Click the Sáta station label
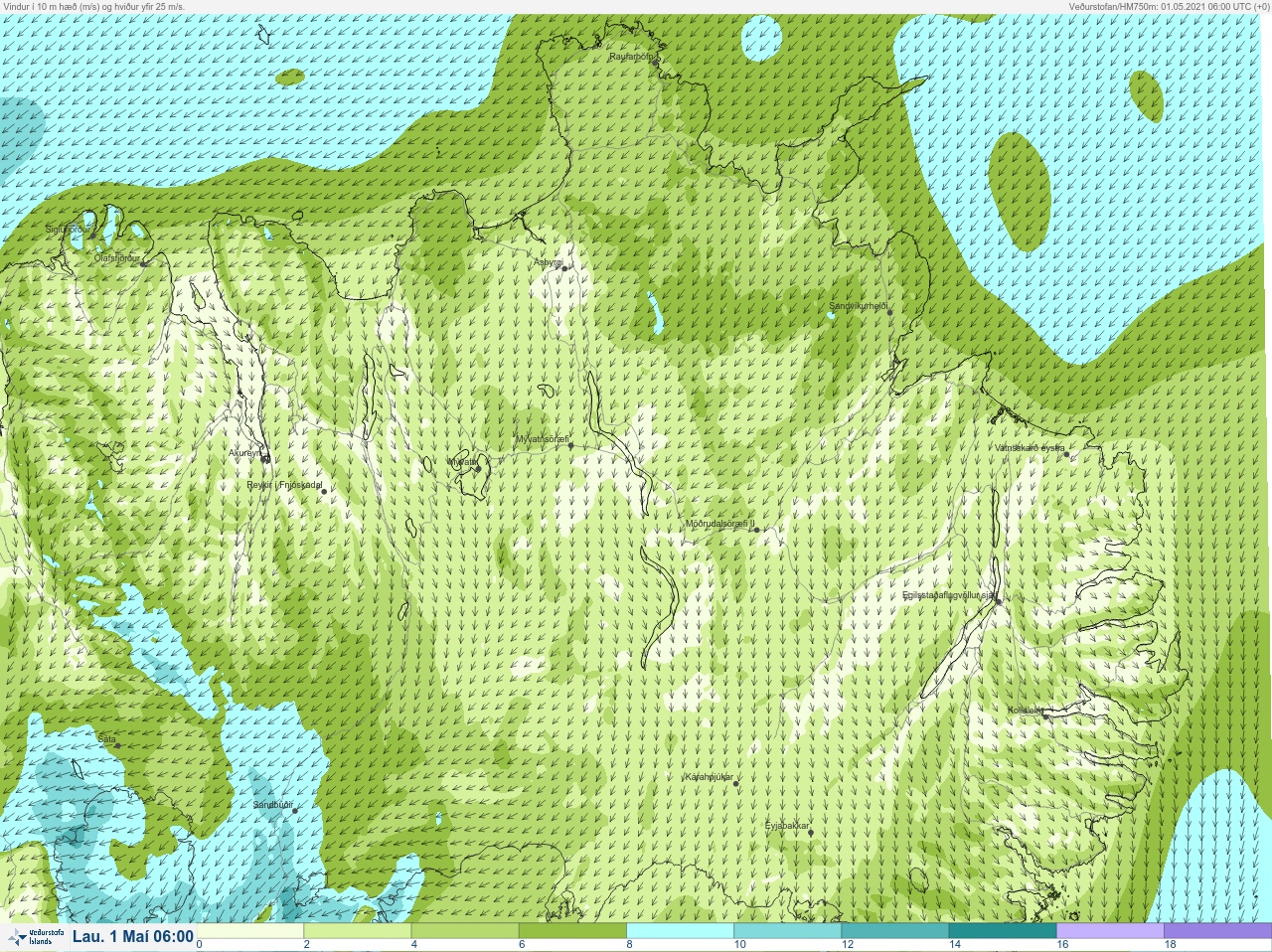 (x=107, y=739)
